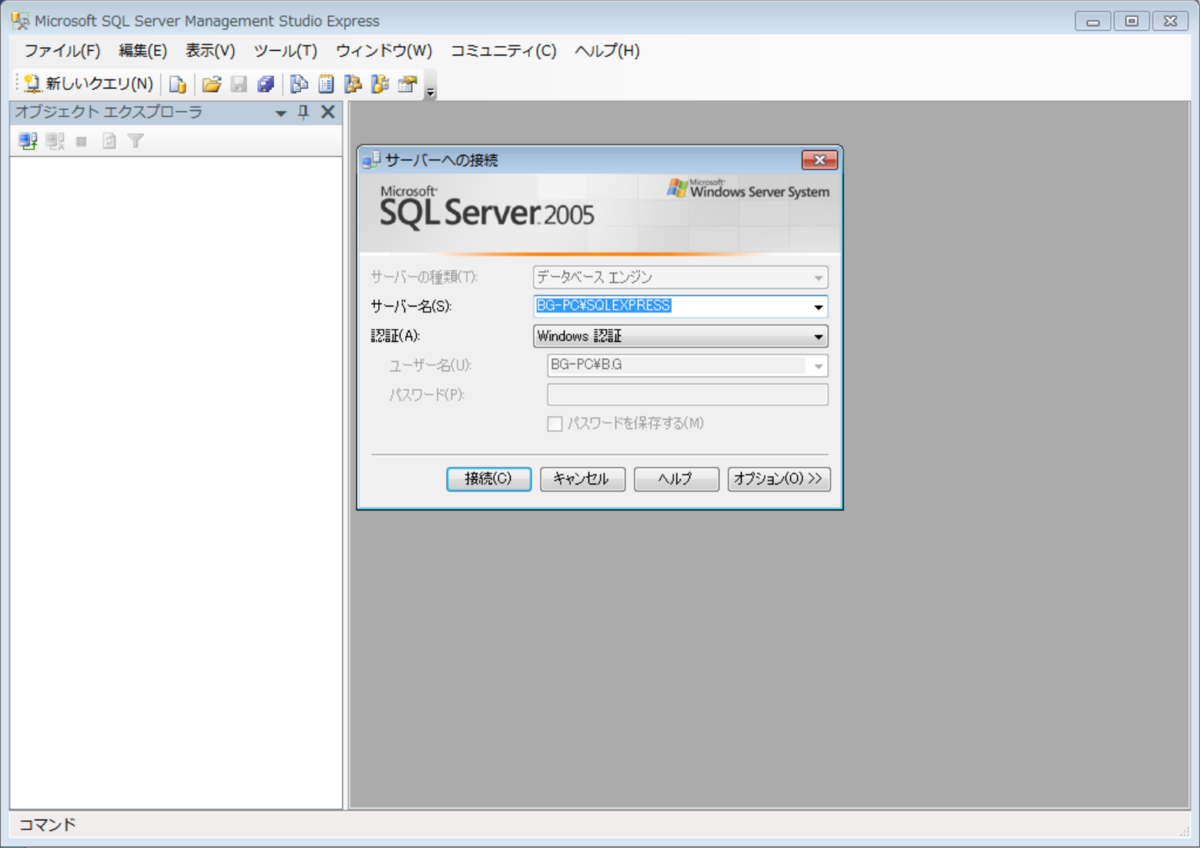Screen dimensions: 1200x848
Task: Close the Object Explorer panel
Action: pyautogui.click(x=327, y=112)
